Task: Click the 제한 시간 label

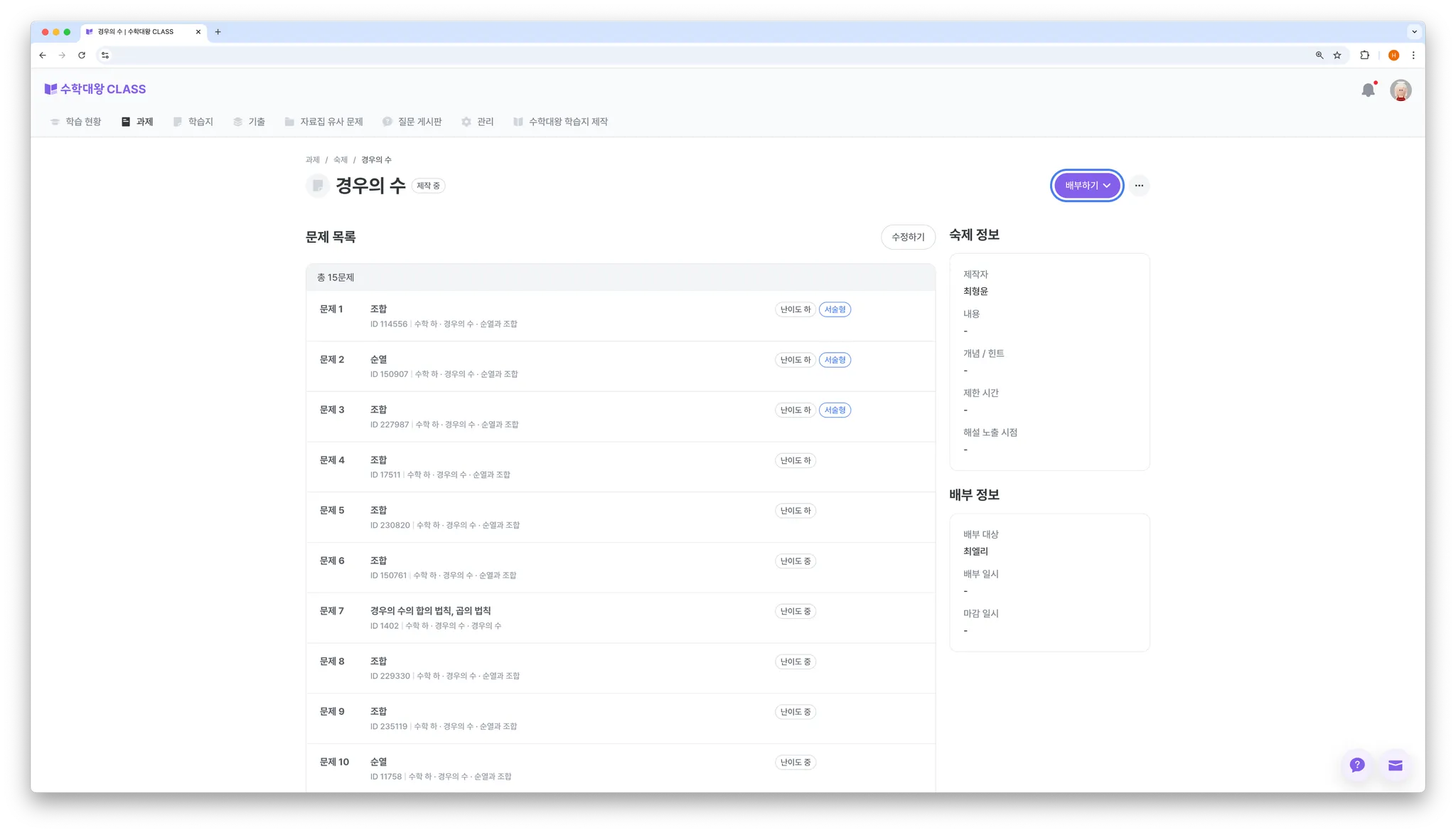Action: [x=981, y=393]
